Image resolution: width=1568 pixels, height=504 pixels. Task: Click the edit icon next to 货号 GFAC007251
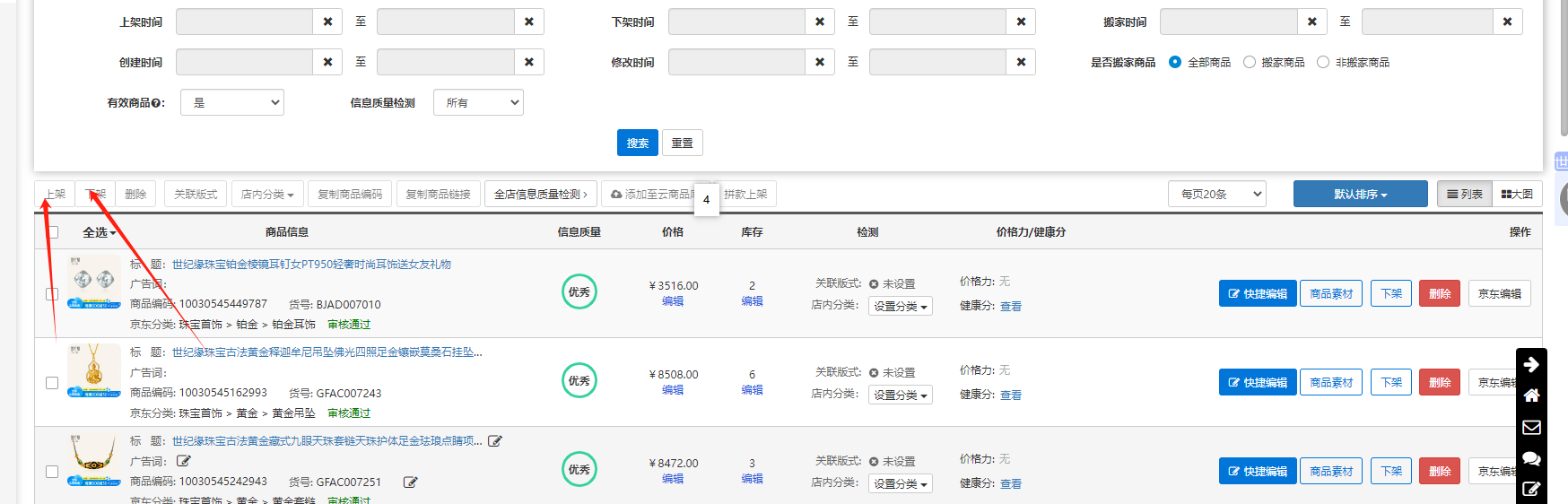pos(410,482)
